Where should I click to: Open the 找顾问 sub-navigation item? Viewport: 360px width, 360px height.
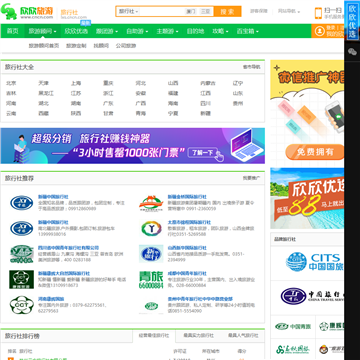tap(101, 46)
